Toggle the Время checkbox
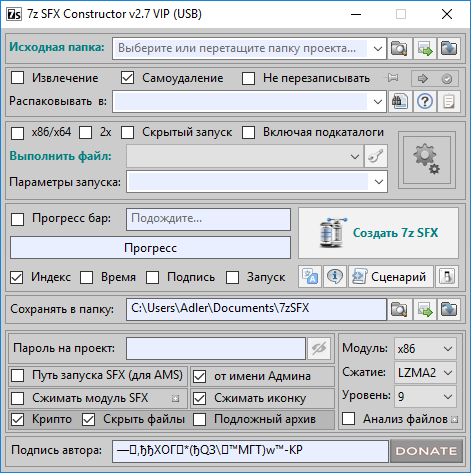Image resolution: width=471 pixels, height=473 pixels. click(86, 277)
